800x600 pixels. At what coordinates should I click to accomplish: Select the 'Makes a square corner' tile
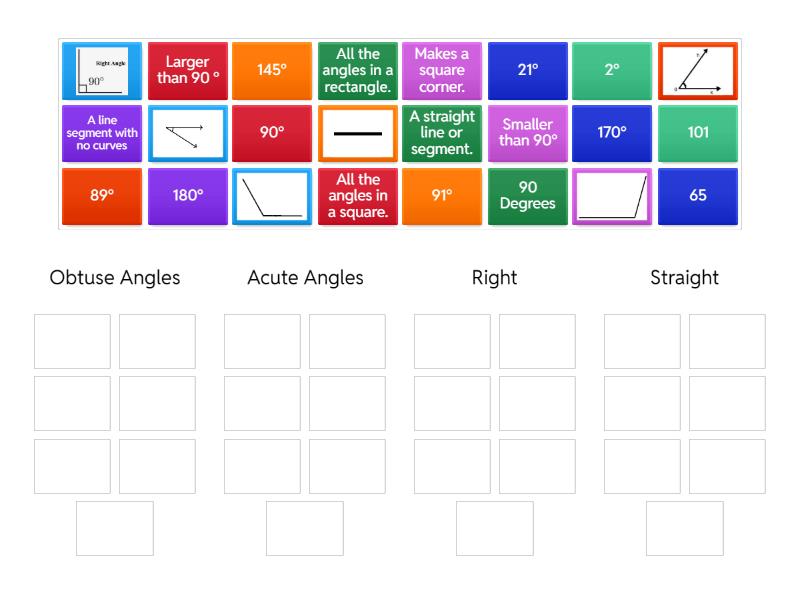point(442,70)
